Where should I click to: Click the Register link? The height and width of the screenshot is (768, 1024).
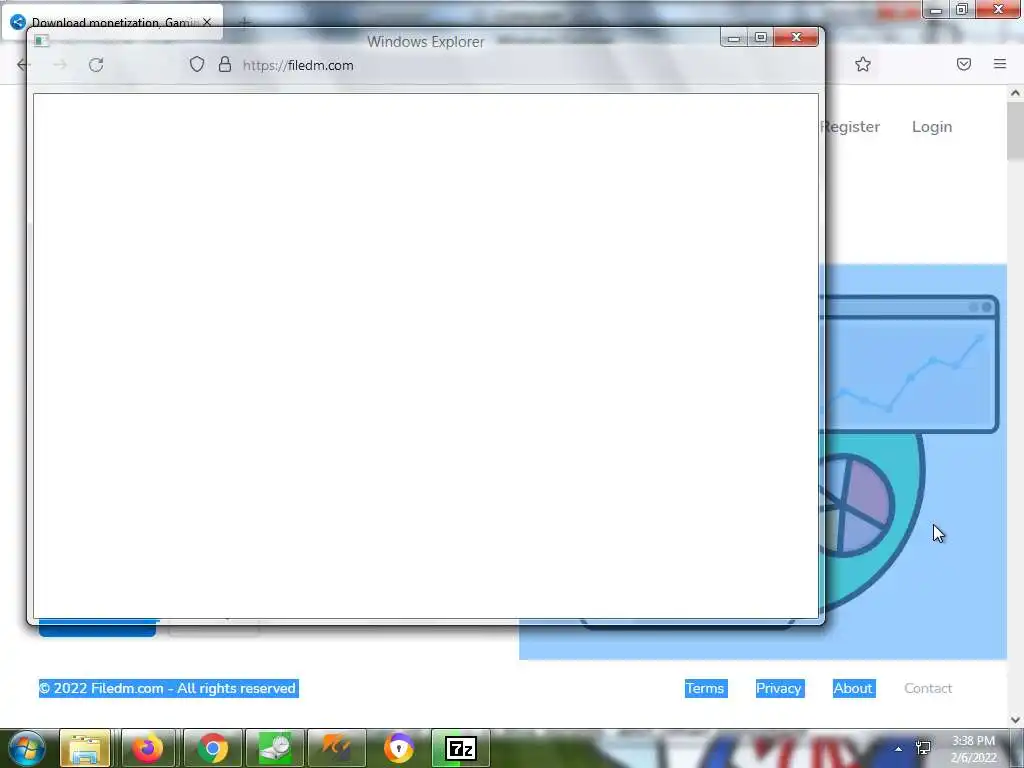point(850,127)
